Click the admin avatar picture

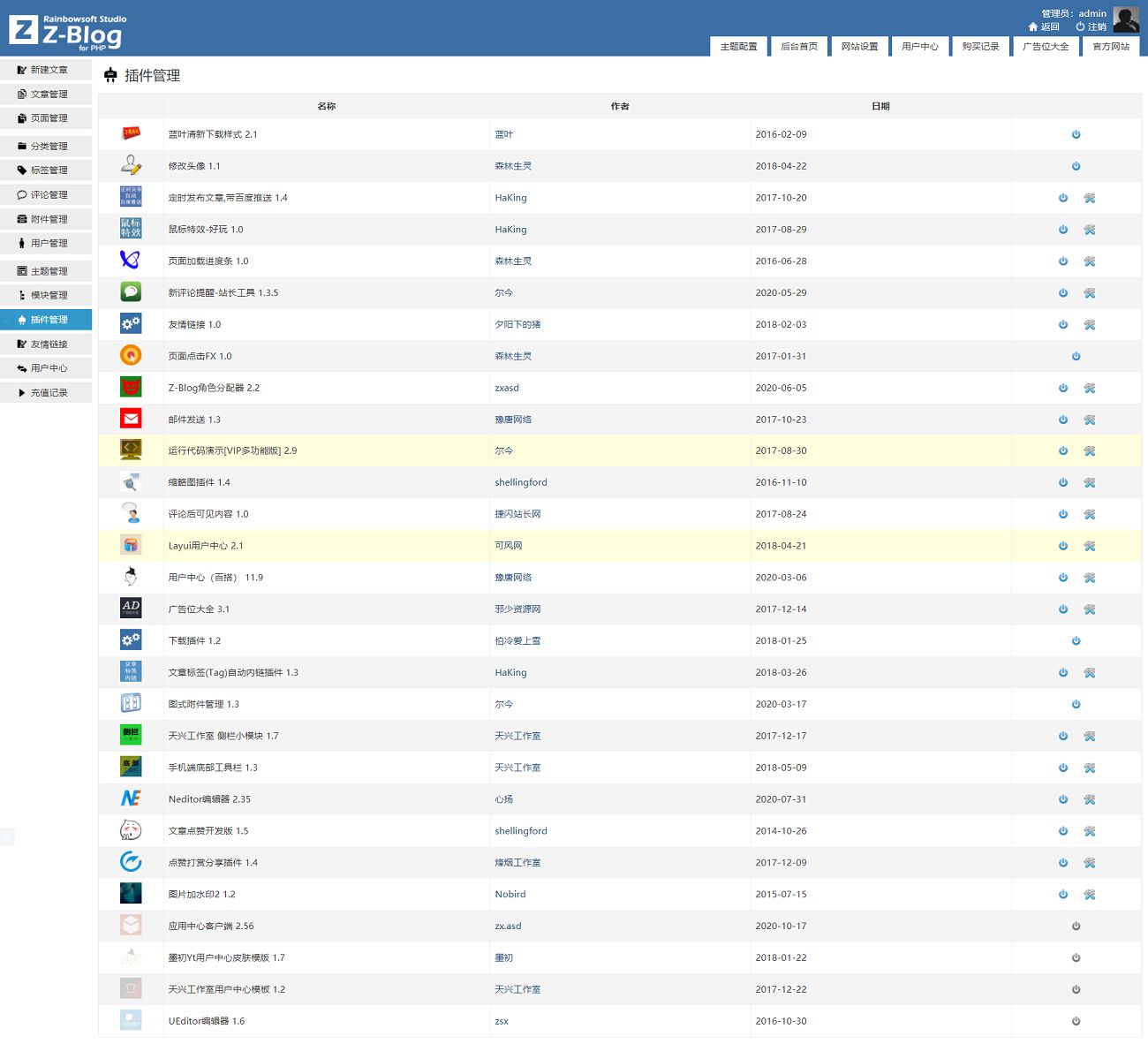[x=1126, y=19]
